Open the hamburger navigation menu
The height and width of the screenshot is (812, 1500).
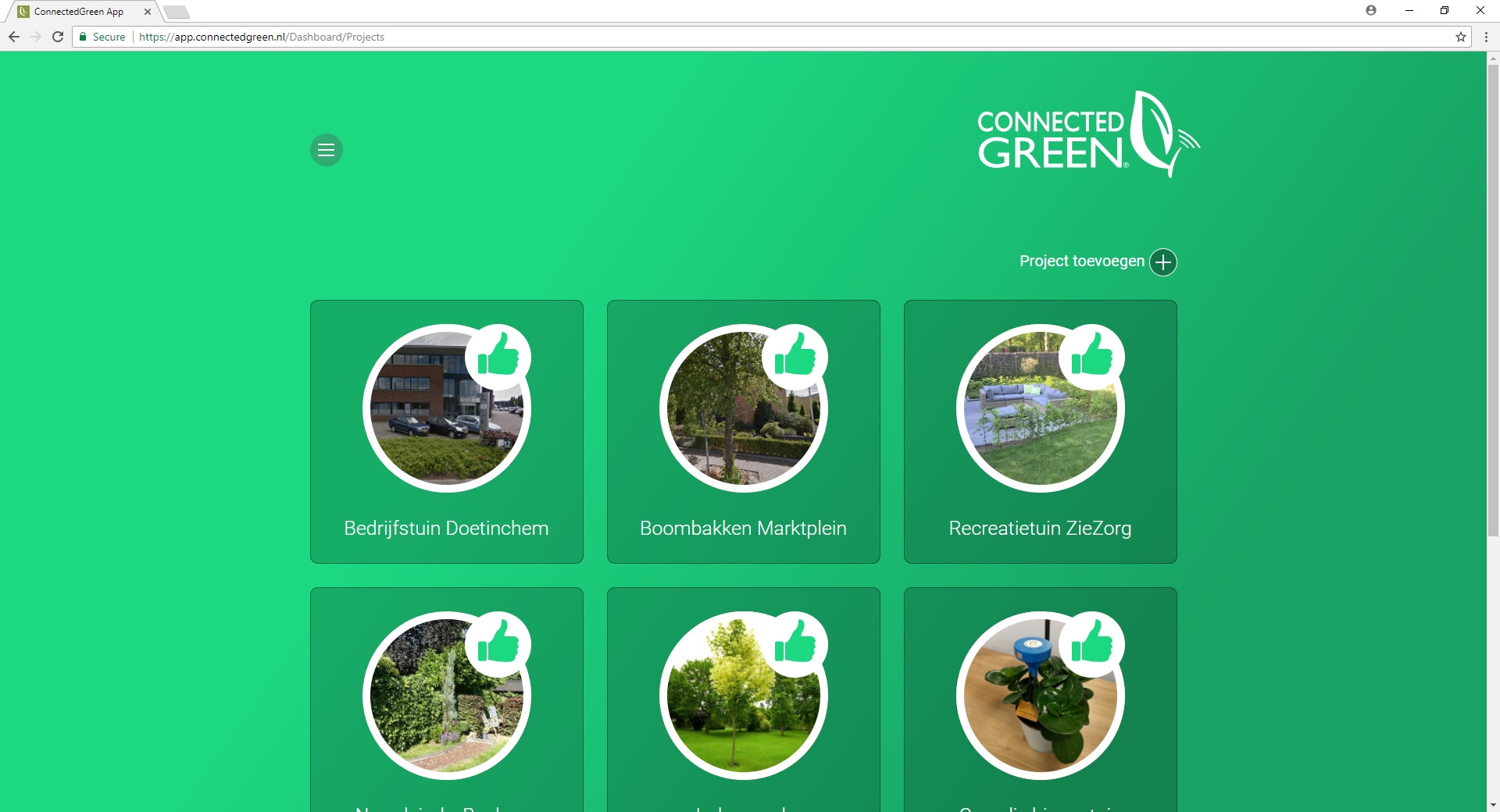click(326, 149)
